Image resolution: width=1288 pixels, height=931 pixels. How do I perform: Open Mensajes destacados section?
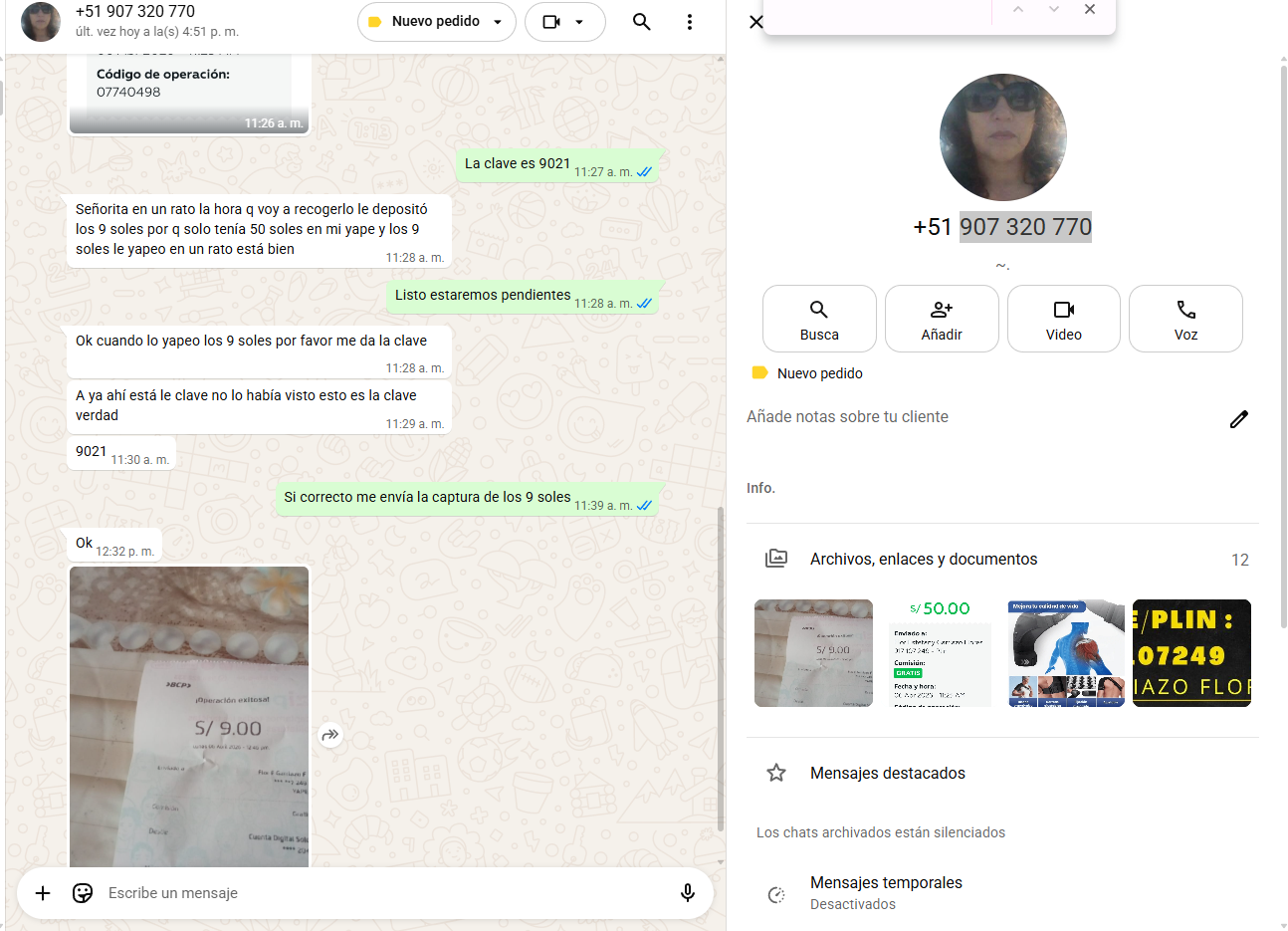click(x=887, y=773)
